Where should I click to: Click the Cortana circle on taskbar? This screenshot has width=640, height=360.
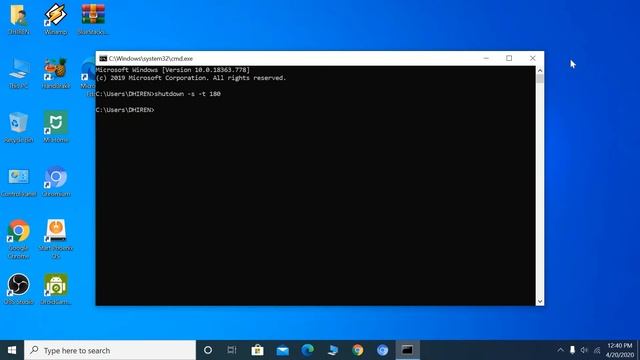tap(208, 350)
